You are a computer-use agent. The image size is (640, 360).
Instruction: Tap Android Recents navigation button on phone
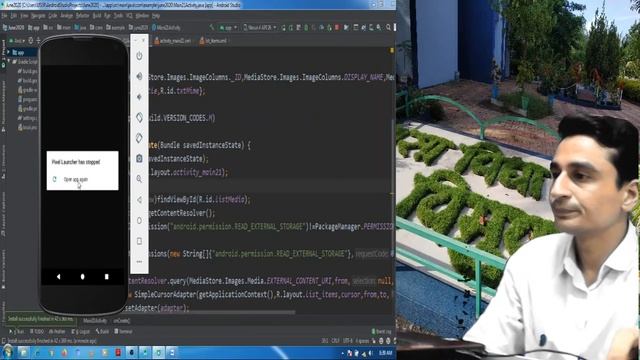[107, 277]
